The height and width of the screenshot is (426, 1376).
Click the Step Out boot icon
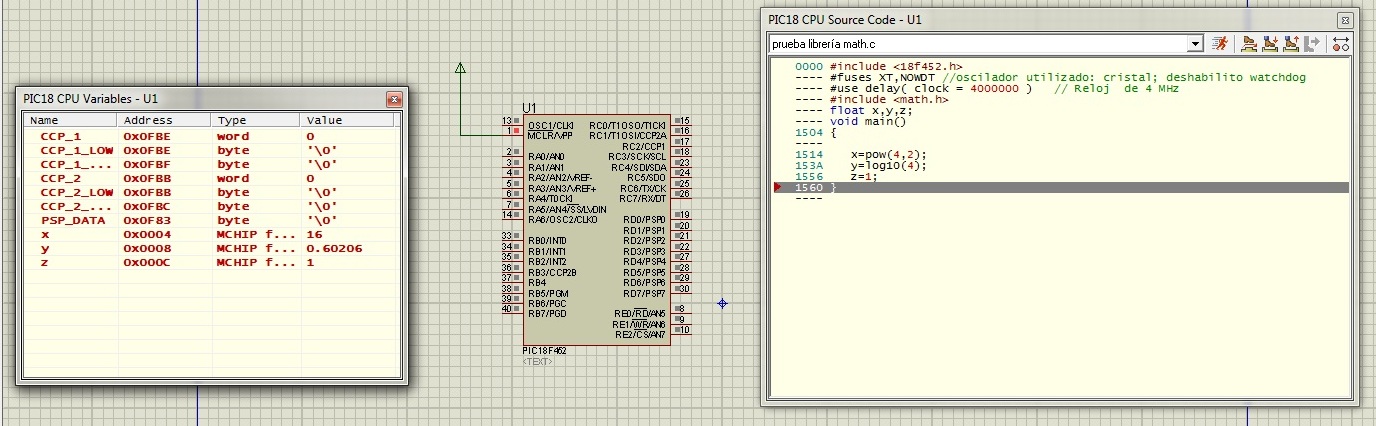(1292, 44)
